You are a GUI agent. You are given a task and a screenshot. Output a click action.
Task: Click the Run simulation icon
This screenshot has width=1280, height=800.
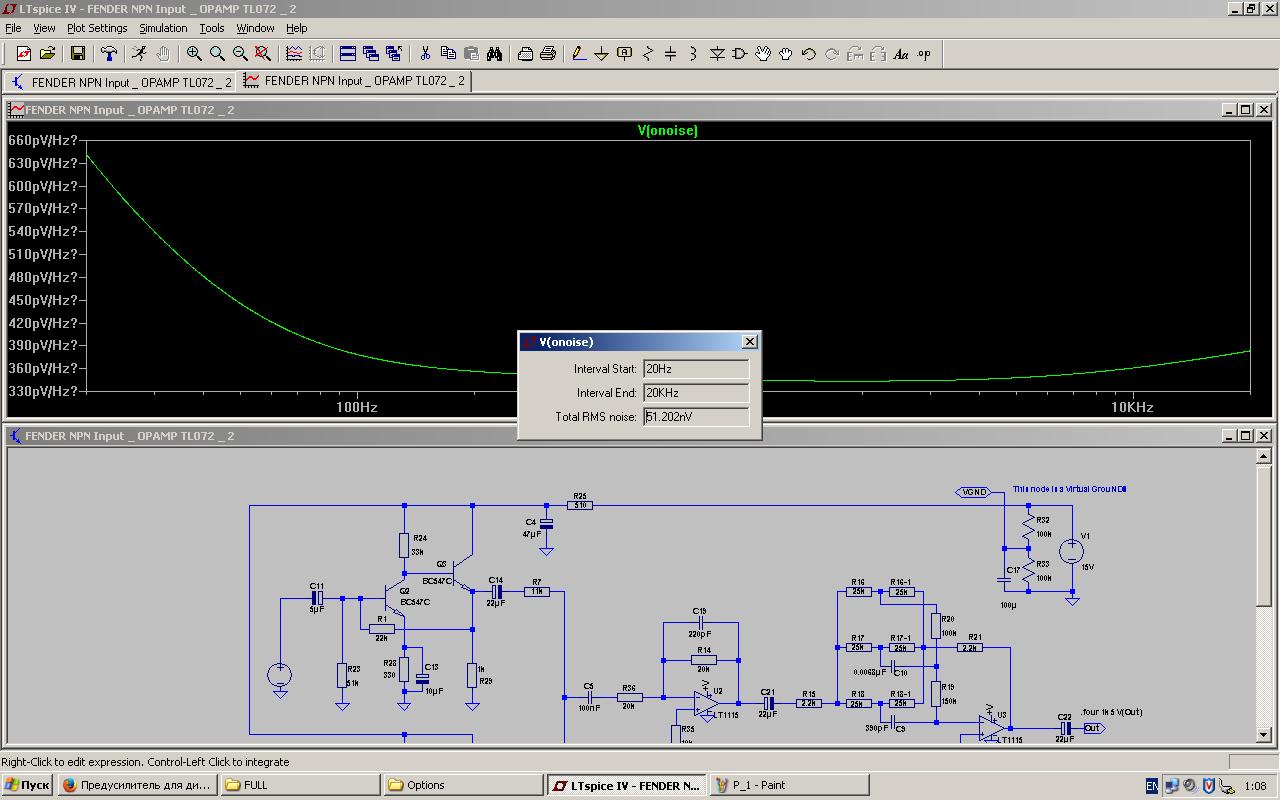click(x=139, y=54)
